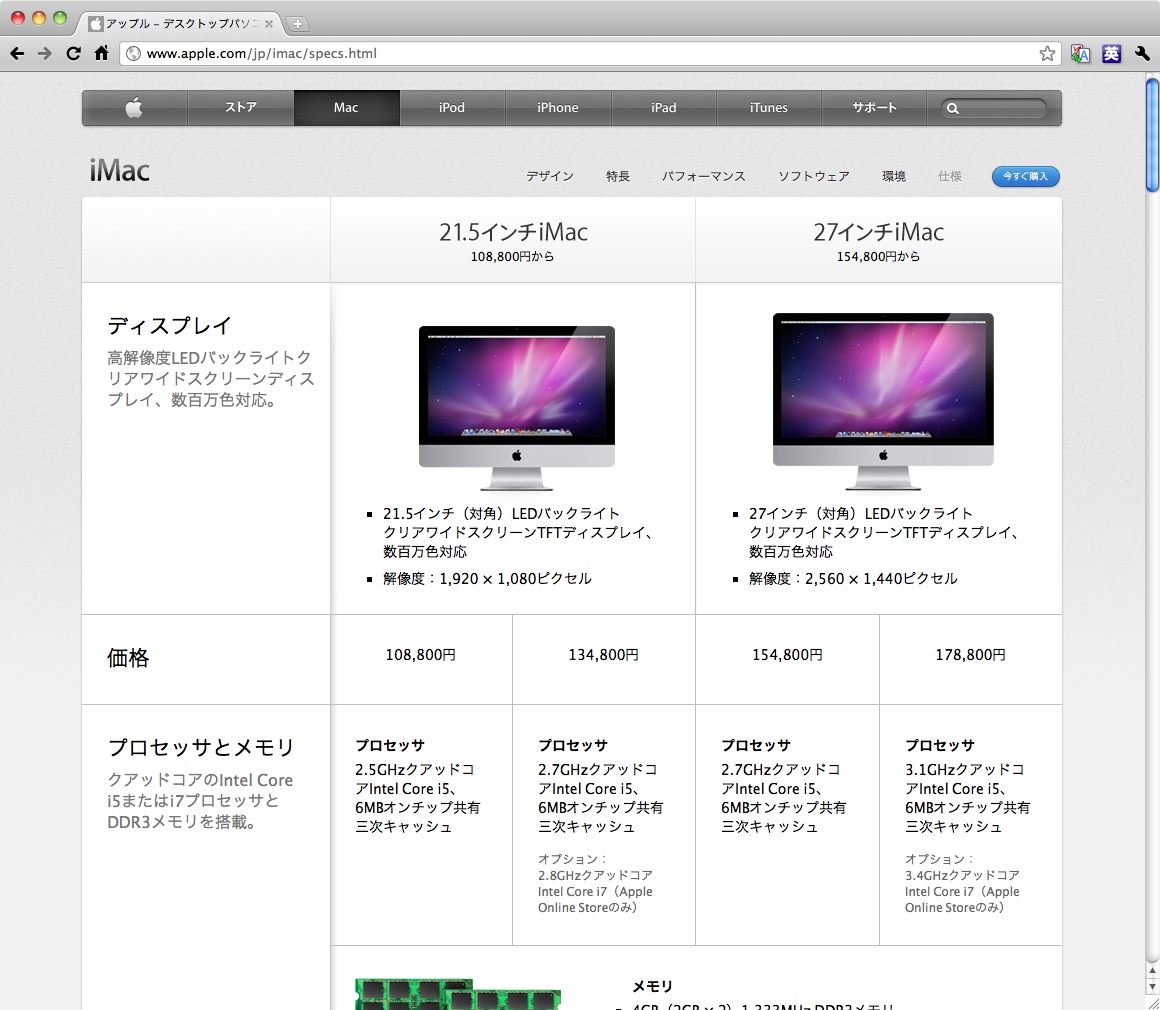Open the 特長 section link

(x=618, y=176)
